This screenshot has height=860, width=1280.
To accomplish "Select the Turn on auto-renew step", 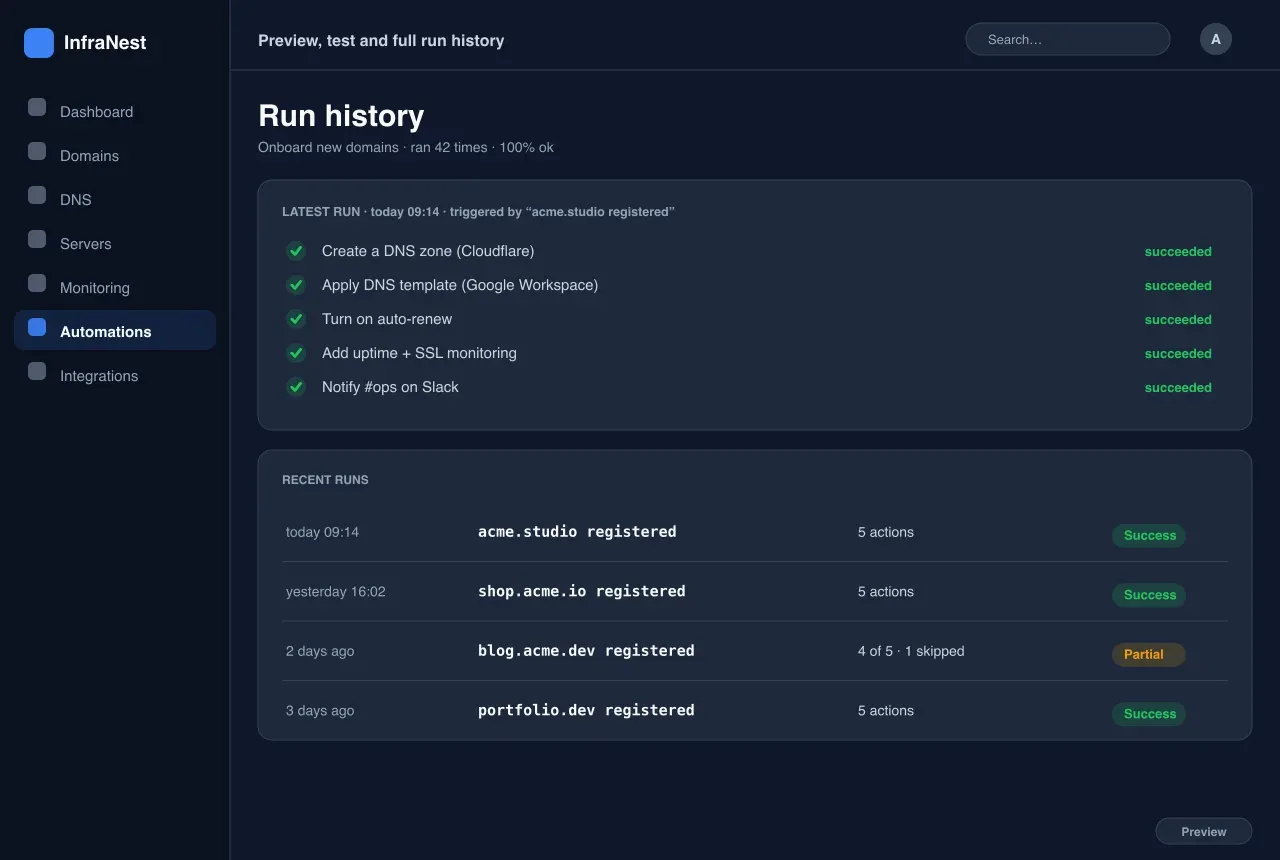I will click(387, 319).
